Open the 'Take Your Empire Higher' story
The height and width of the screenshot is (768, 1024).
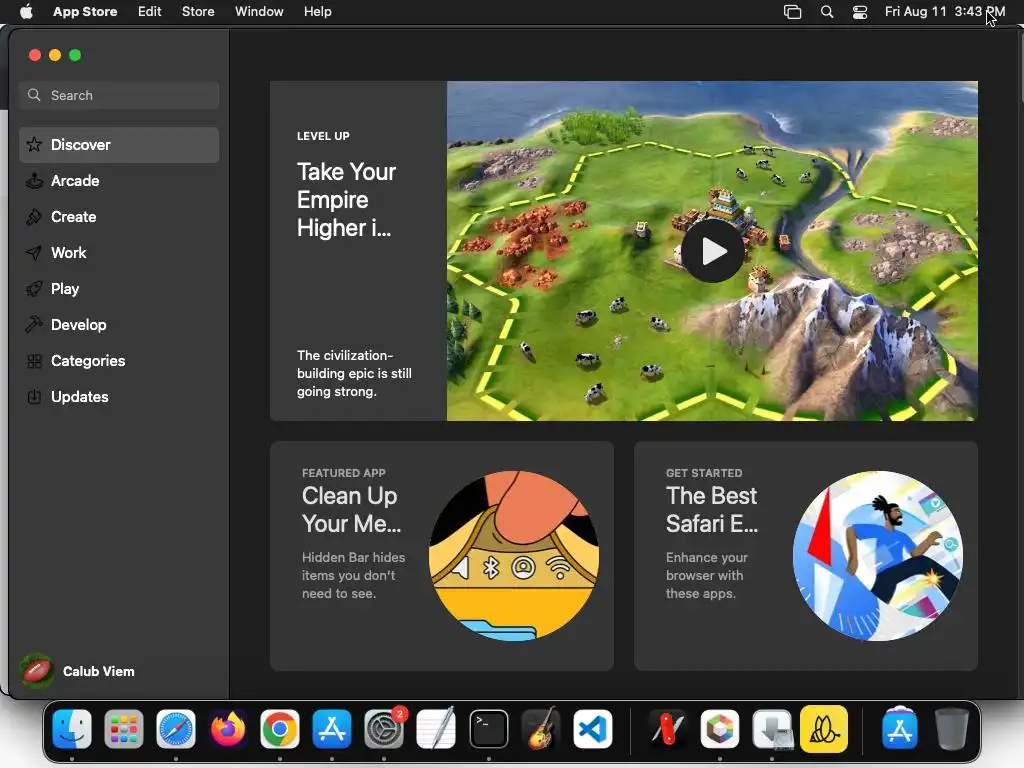(358, 251)
